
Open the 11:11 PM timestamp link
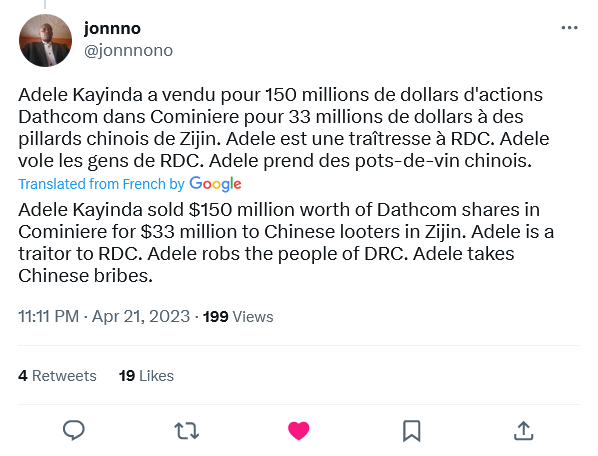click(48, 316)
